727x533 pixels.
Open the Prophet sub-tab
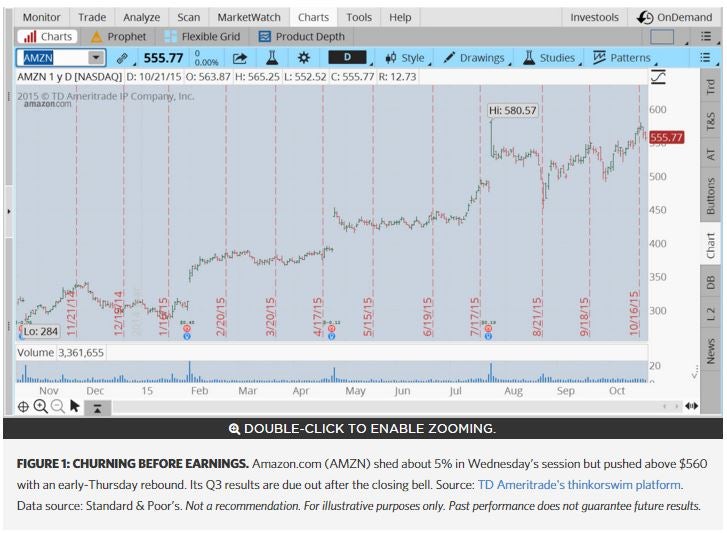[119, 37]
